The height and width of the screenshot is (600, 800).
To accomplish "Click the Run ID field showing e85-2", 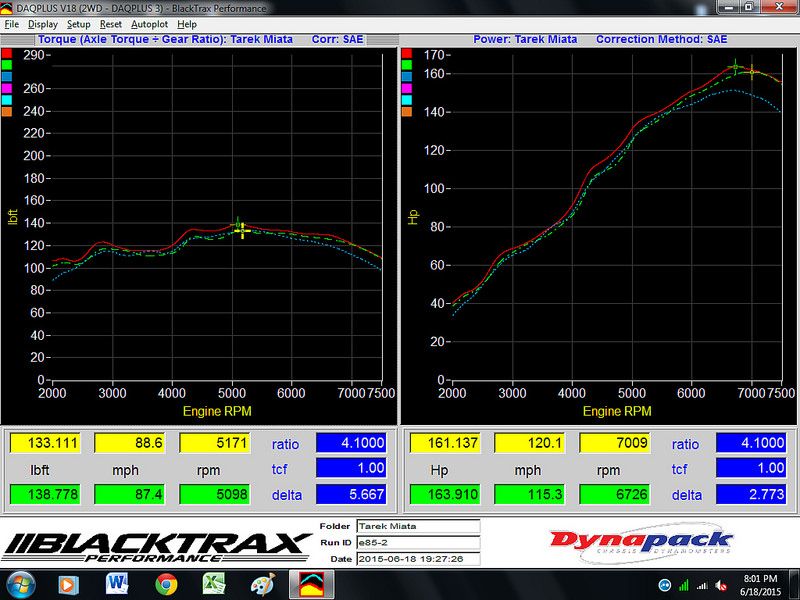I will pyautogui.click(x=417, y=542).
